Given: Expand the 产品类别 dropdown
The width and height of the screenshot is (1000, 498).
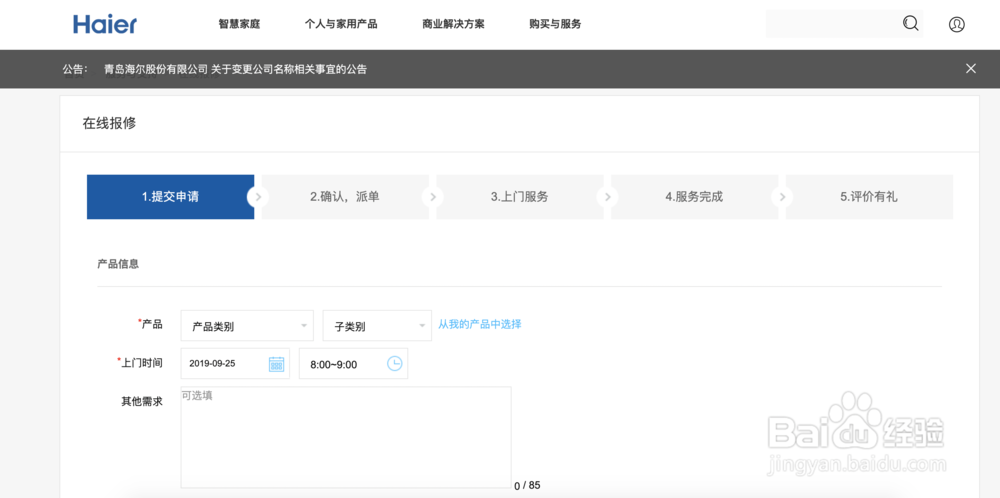Looking at the screenshot, I should click(x=247, y=326).
